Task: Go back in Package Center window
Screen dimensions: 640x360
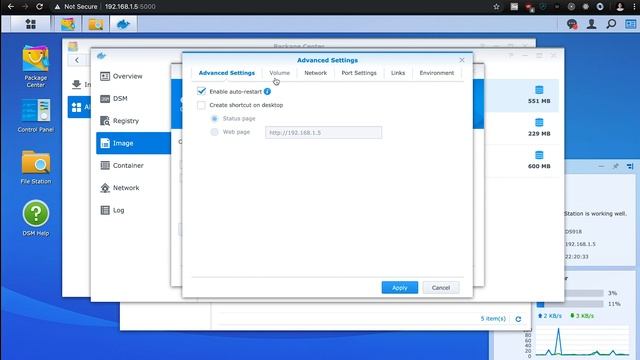Action: click(x=77, y=60)
